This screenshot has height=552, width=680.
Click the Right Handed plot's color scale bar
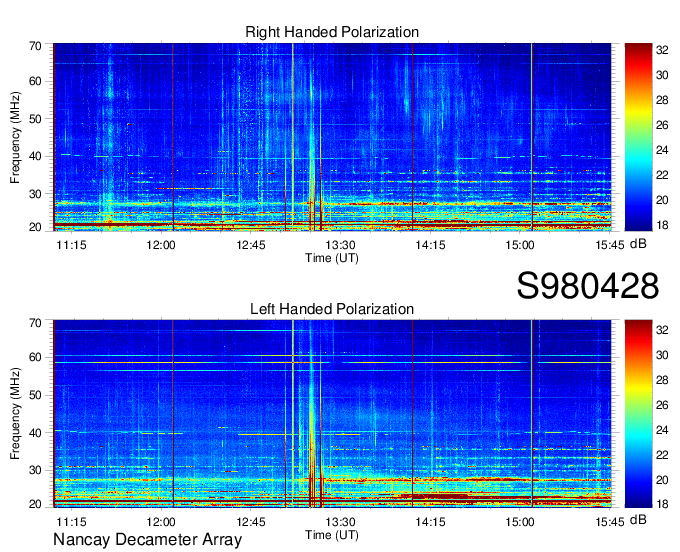tap(638, 137)
